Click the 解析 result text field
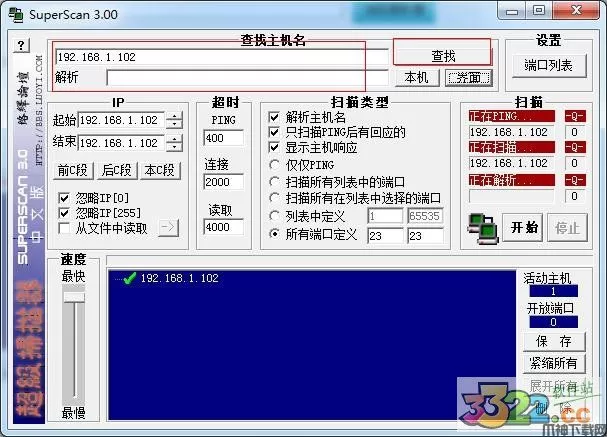This screenshot has width=607, height=437. point(247,78)
